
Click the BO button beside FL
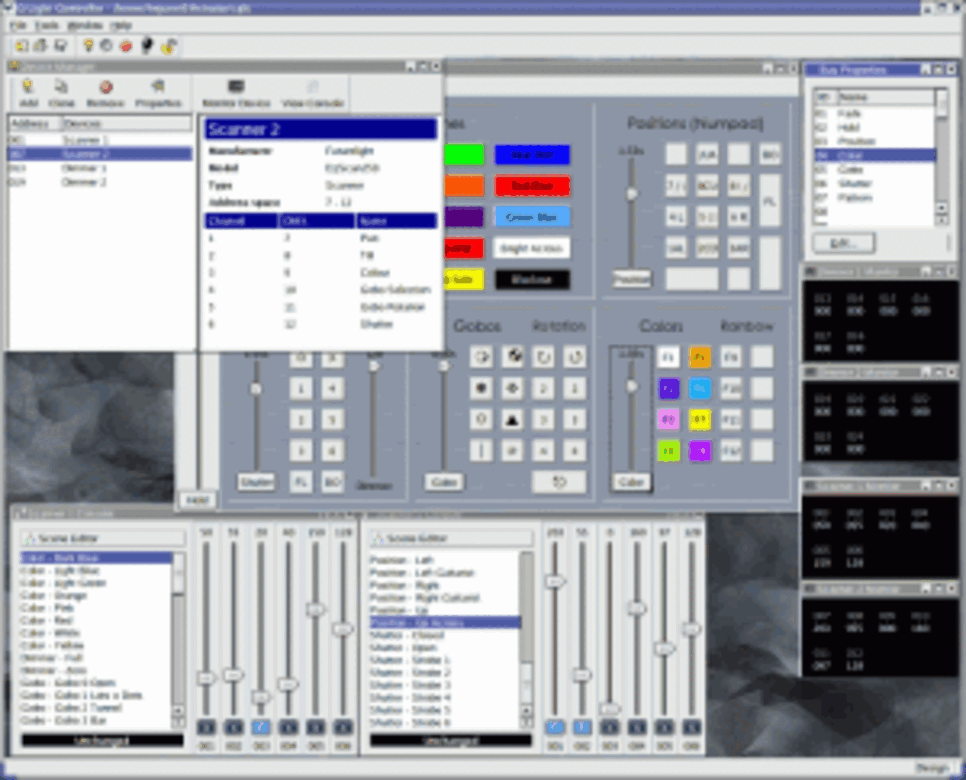[332, 482]
